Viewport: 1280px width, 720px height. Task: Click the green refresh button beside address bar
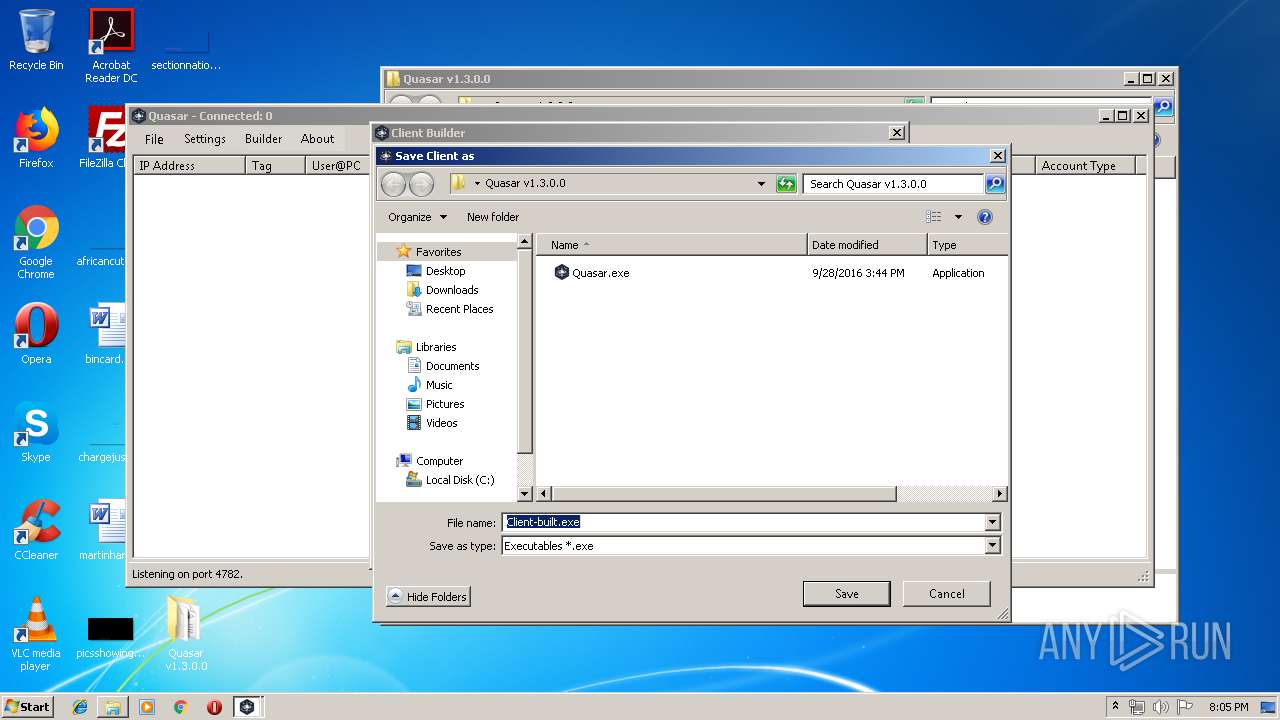(786, 184)
